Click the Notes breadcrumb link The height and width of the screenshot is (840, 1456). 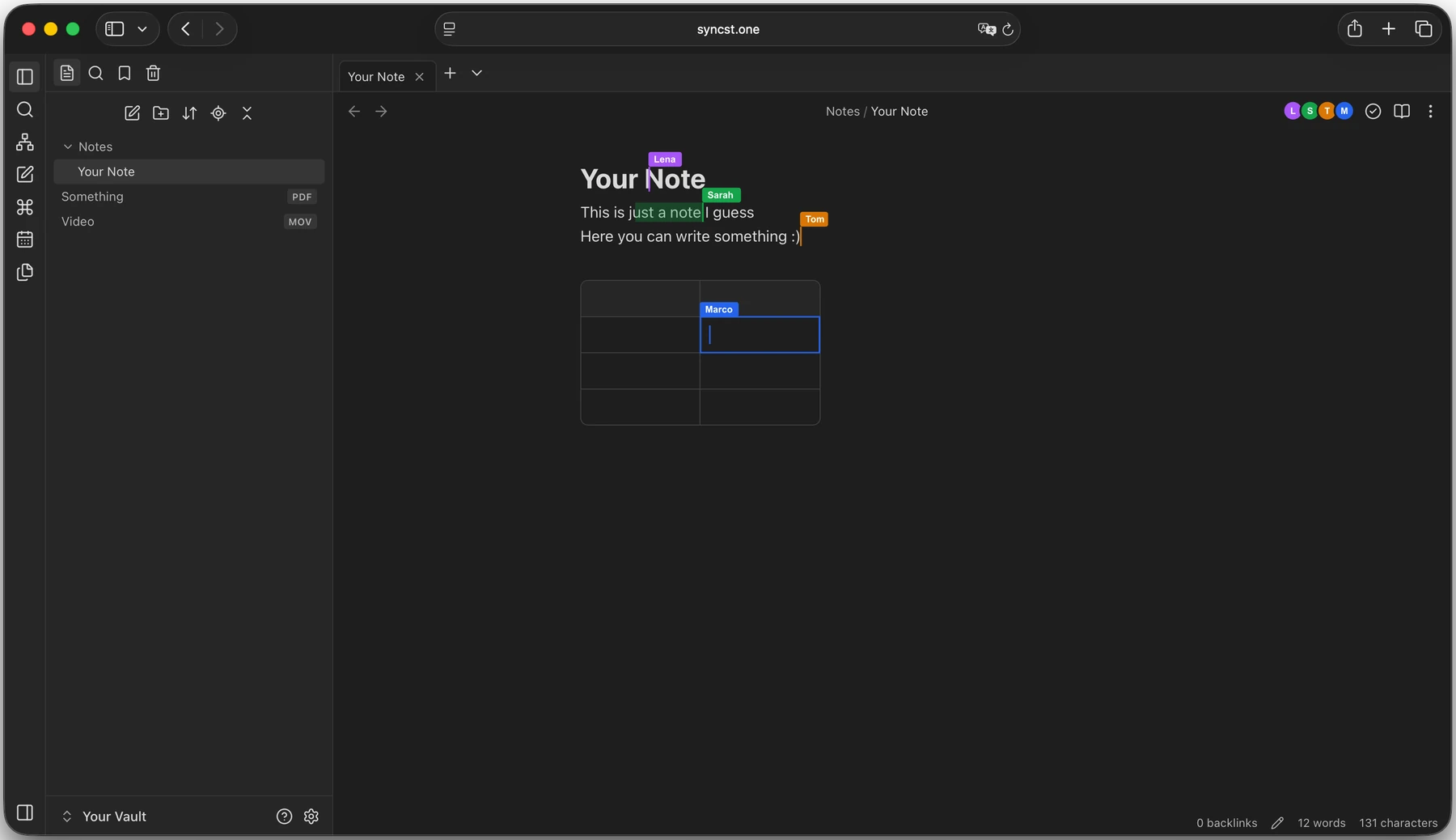click(x=842, y=112)
